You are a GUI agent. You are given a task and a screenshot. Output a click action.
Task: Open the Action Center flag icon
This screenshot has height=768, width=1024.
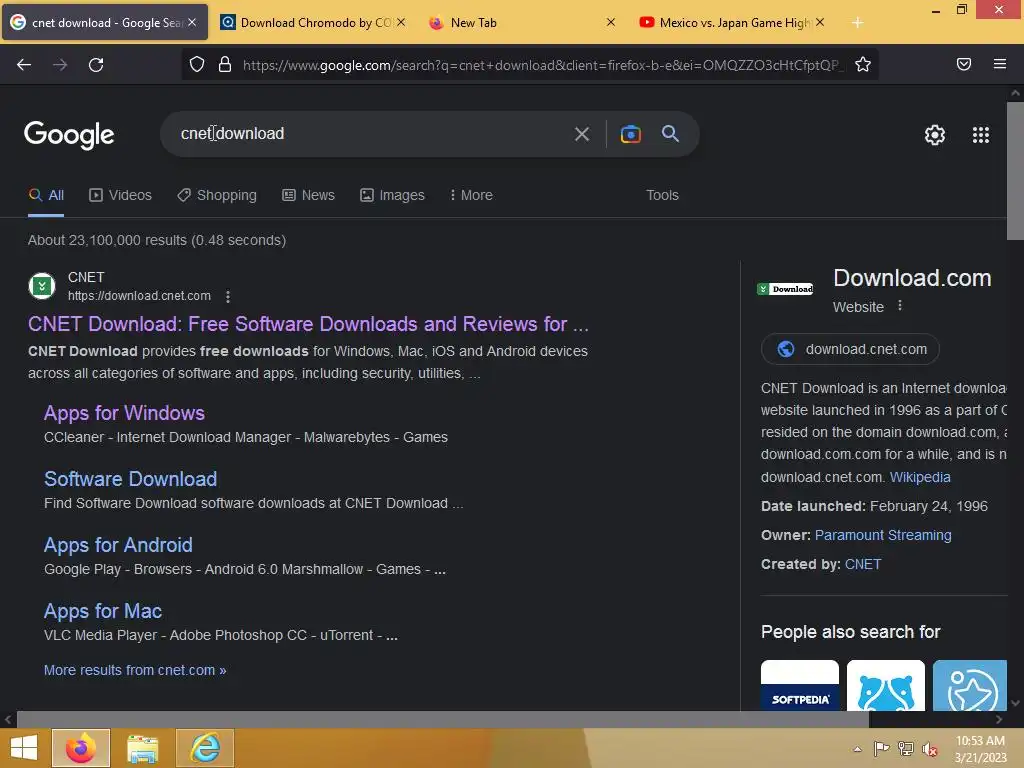pos(881,749)
